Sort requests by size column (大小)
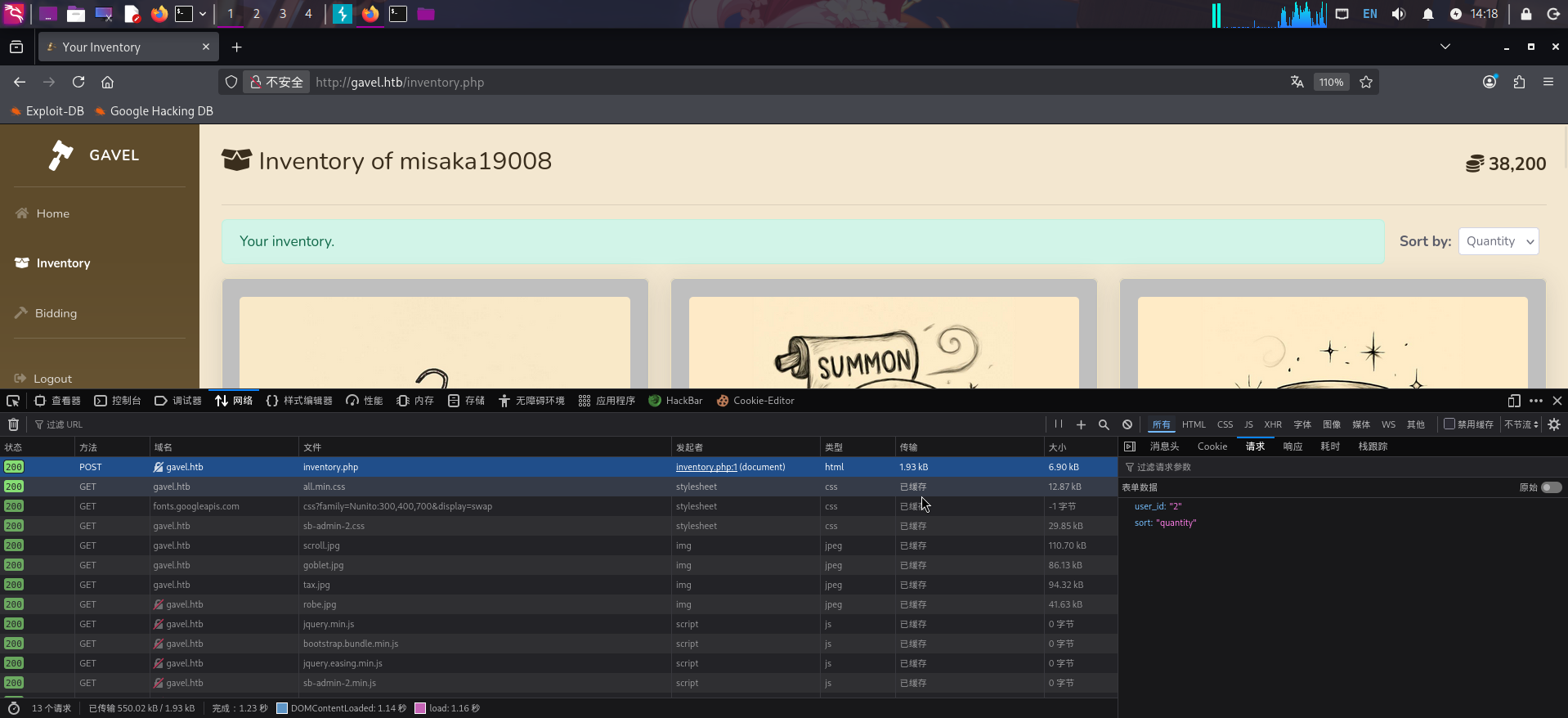This screenshot has height=718, width=1568. coord(1080,447)
